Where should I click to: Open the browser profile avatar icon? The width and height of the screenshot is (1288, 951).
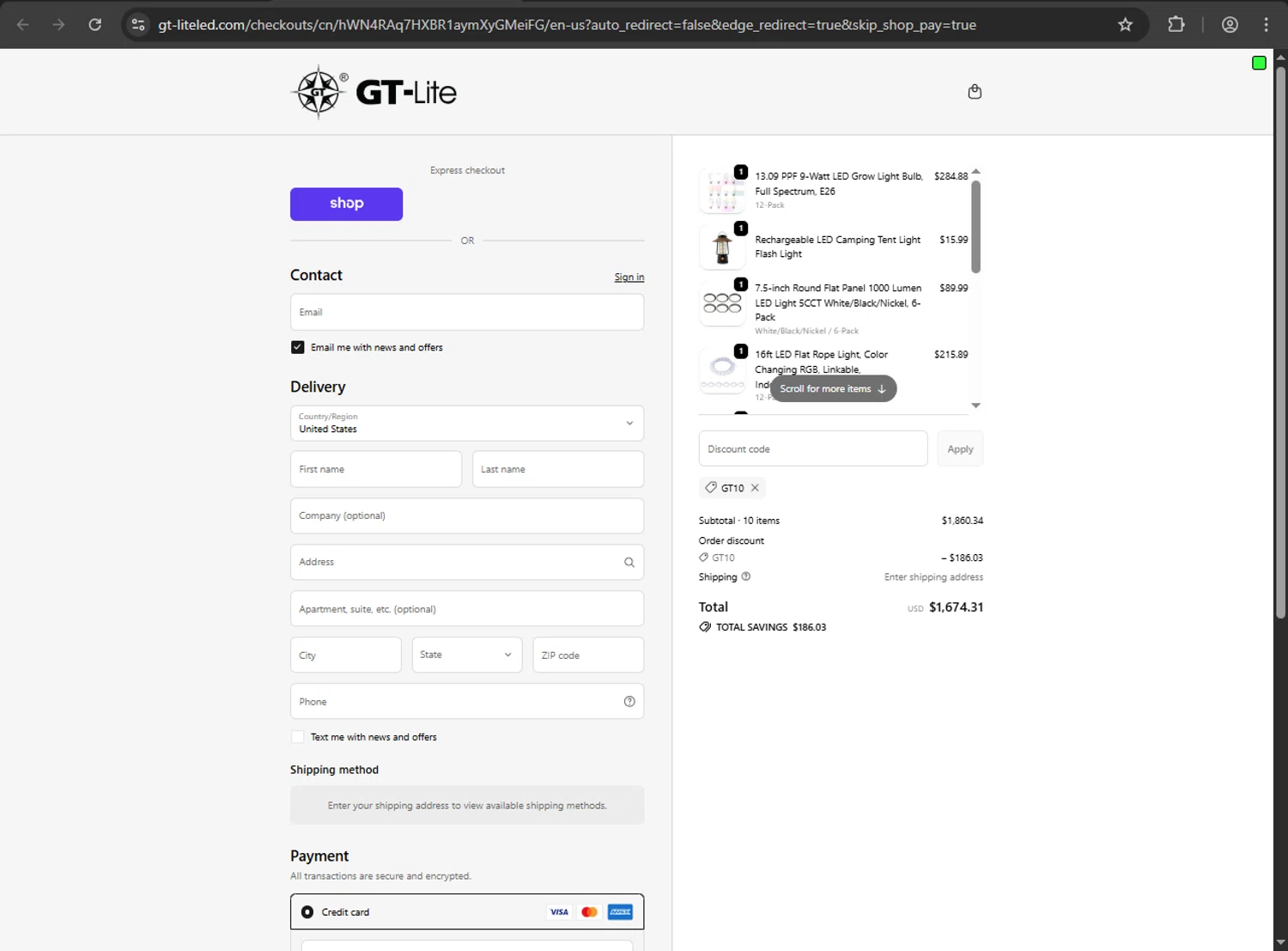click(1230, 25)
